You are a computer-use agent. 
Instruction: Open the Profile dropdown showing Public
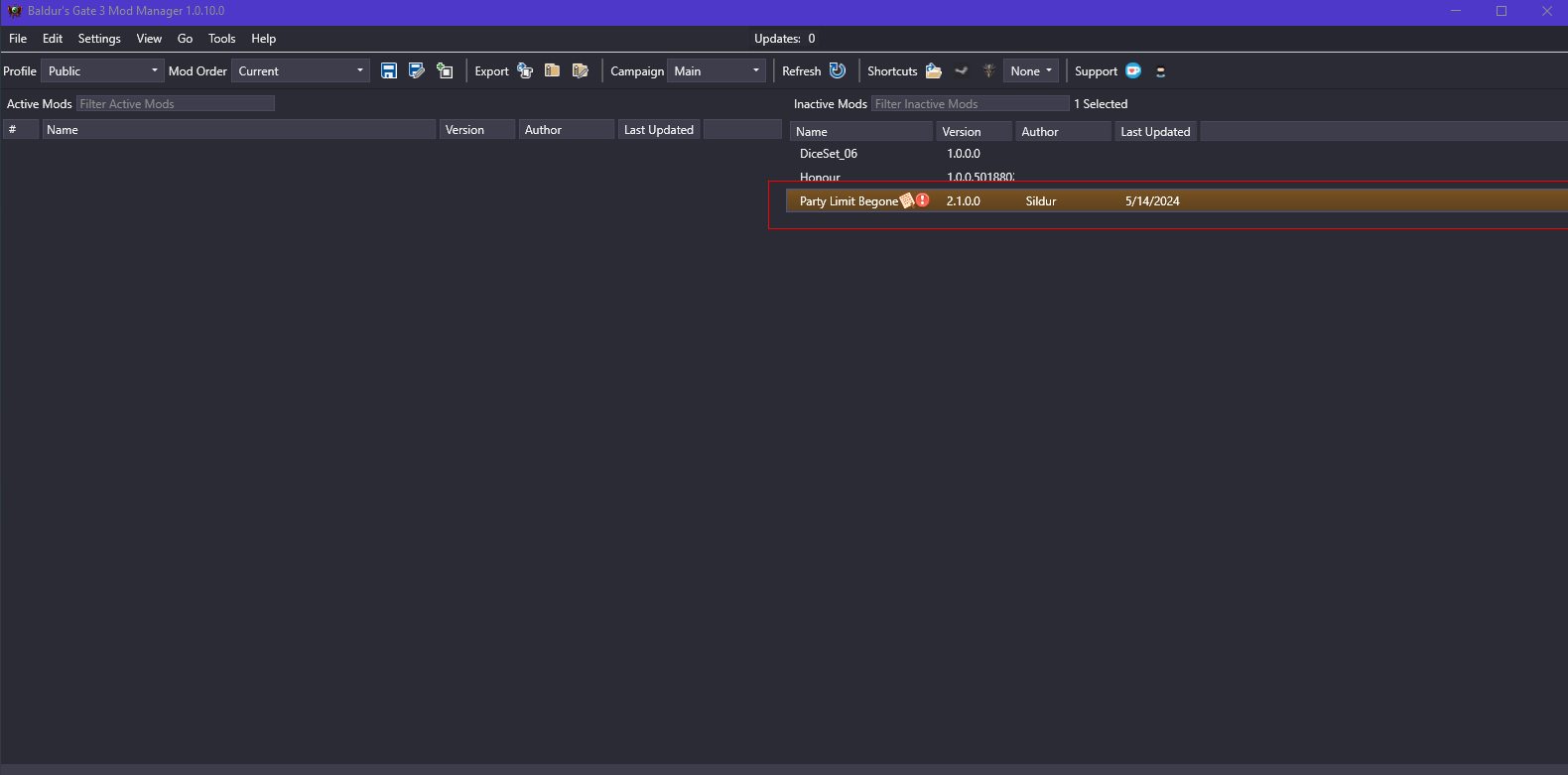coord(102,70)
